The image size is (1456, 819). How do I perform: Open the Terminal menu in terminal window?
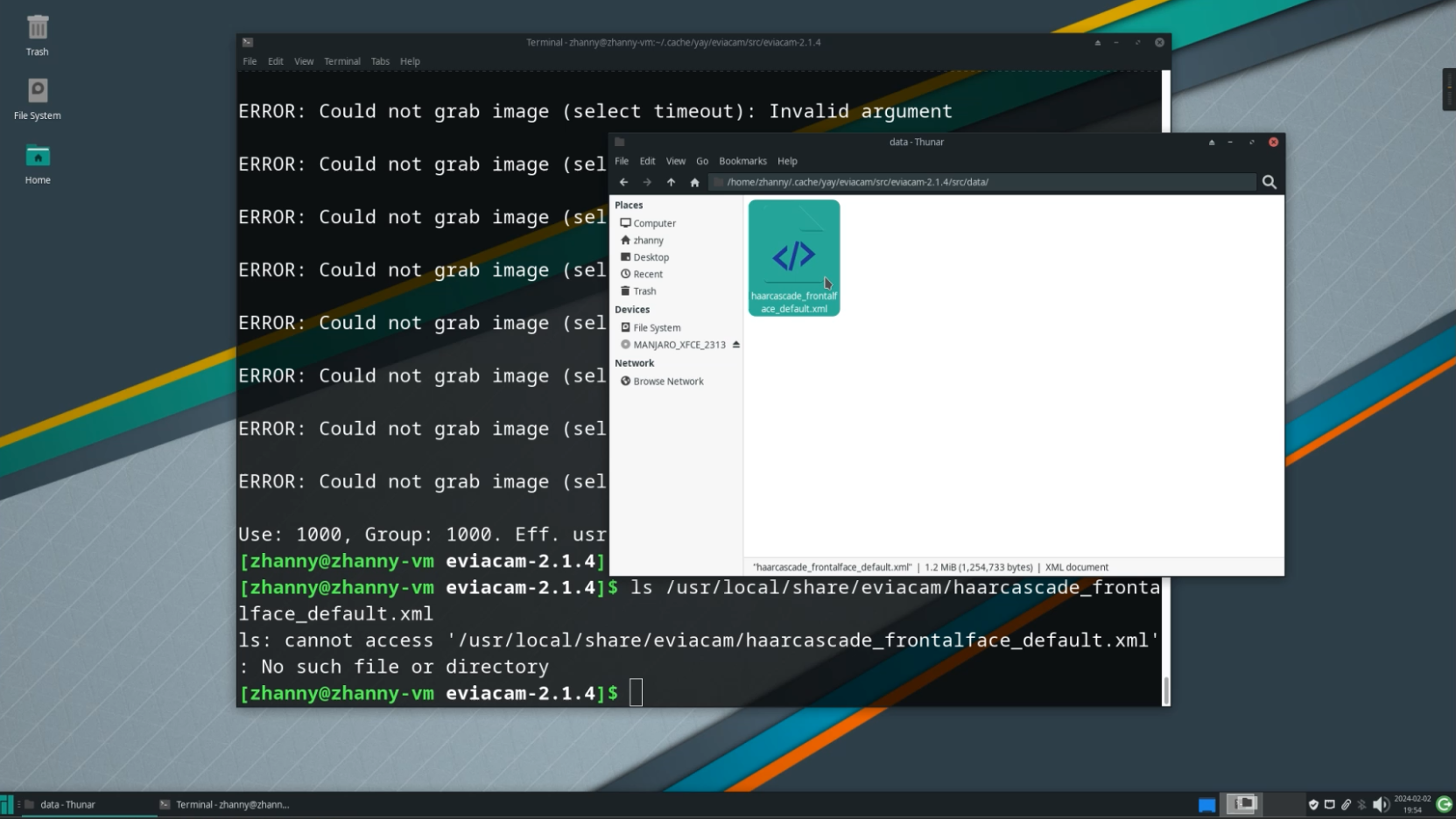point(342,61)
